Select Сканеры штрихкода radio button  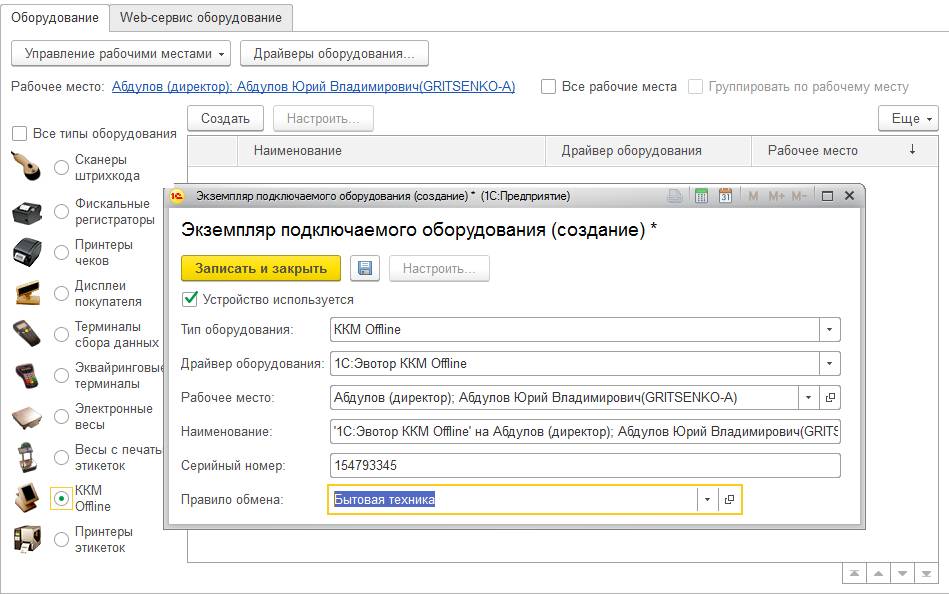click(61, 167)
